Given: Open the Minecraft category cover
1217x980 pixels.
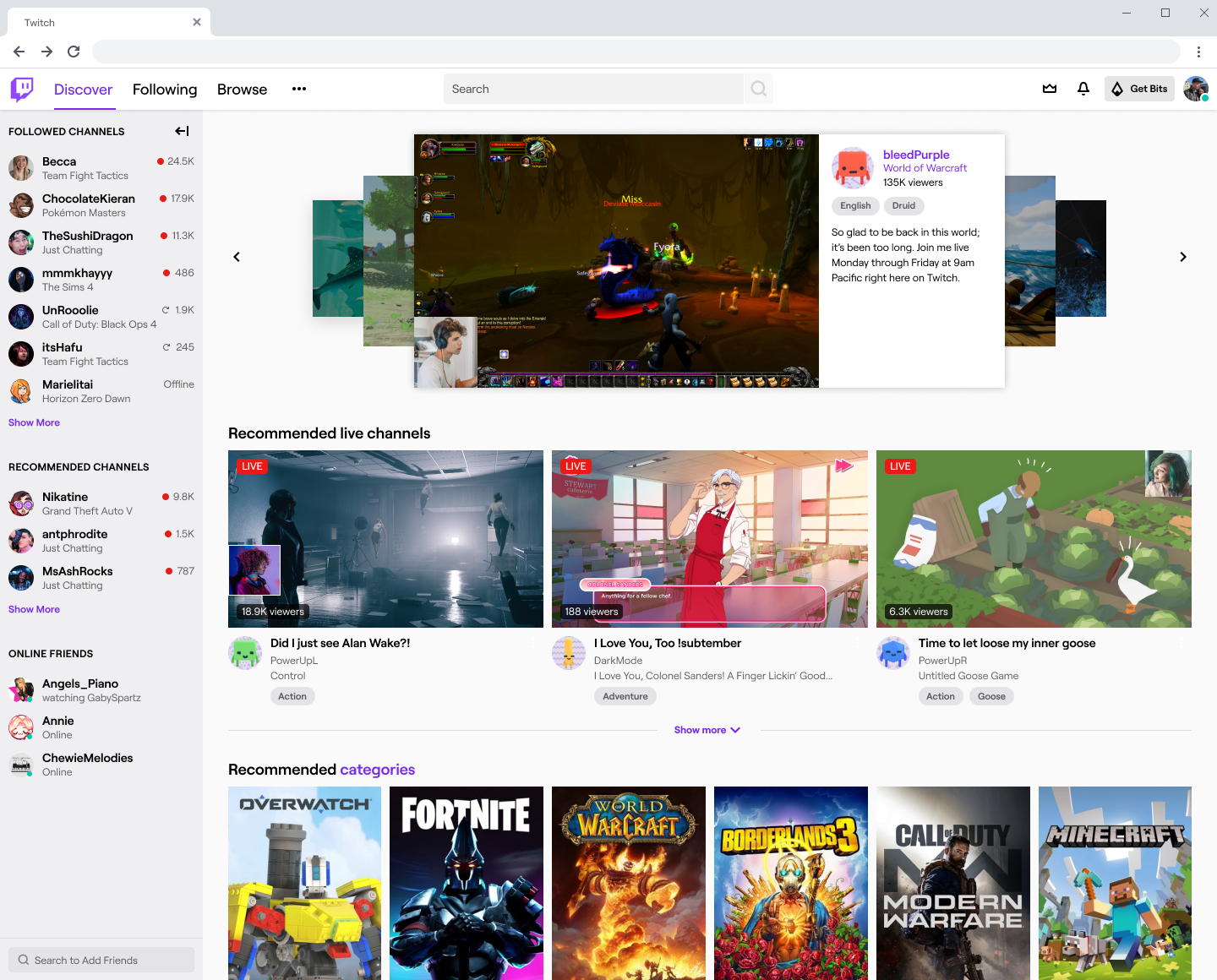Looking at the screenshot, I should [1115, 883].
